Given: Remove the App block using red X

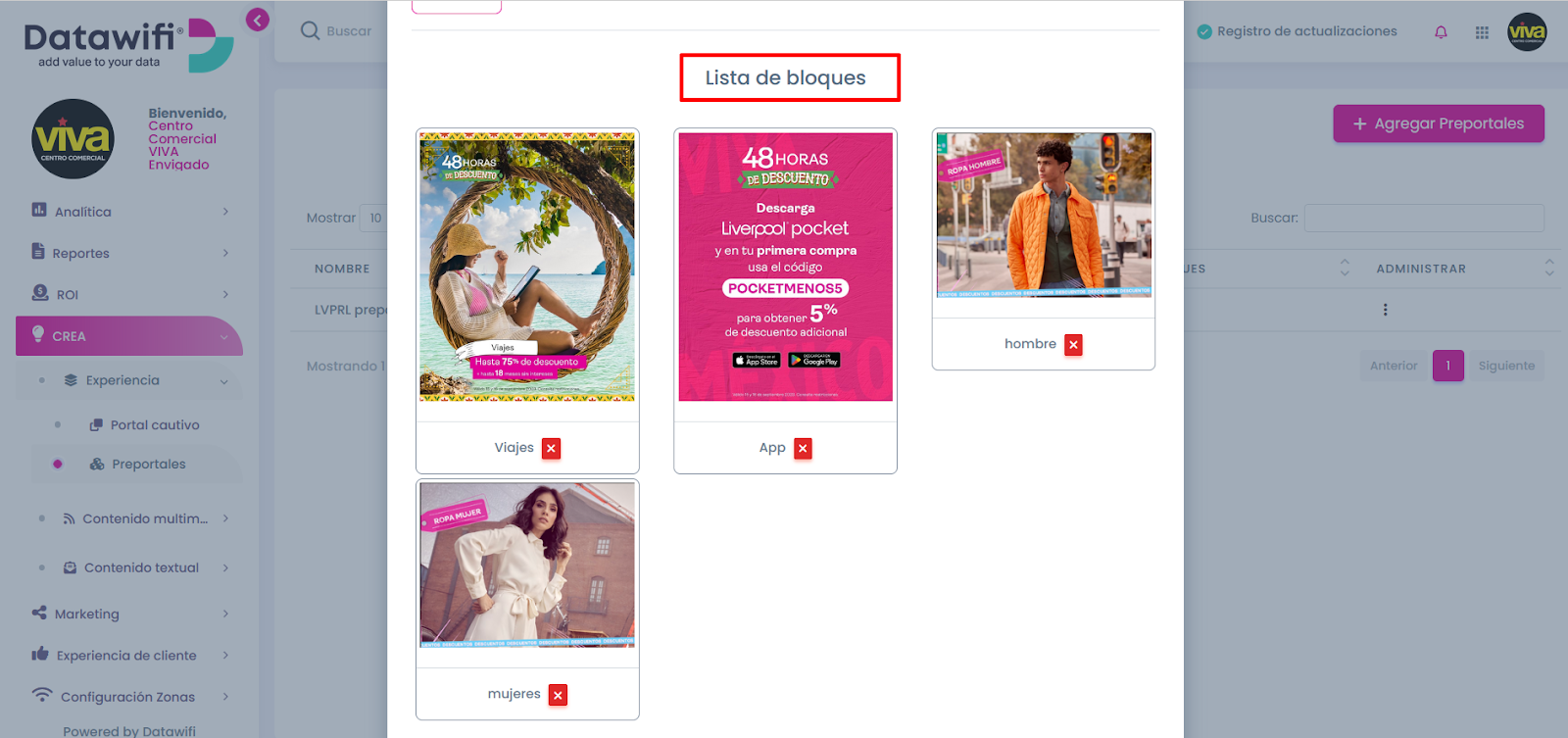Looking at the screenshot, I should (x=803, y=448).
